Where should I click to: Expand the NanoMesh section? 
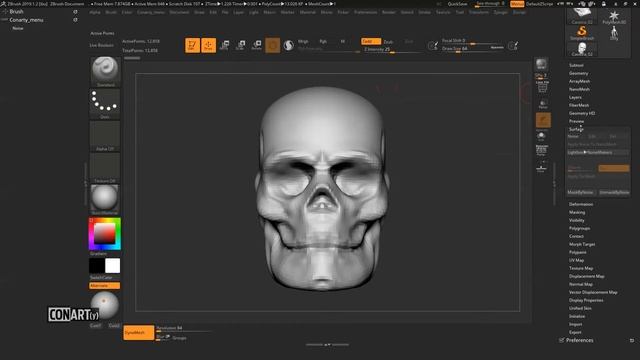point(579,89)
